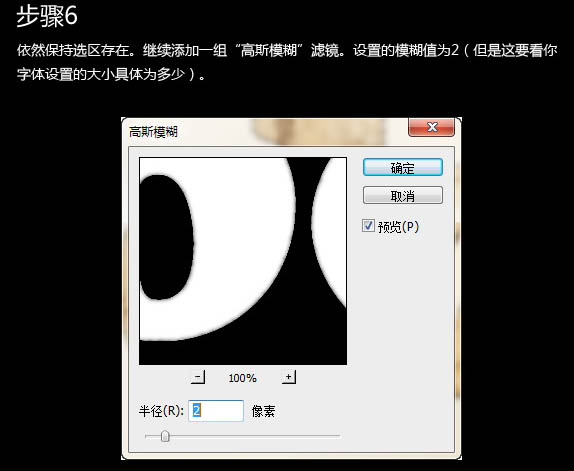Image resolution: width=574 pixels, height=471 pixels.
Task: Click the 高斯模糊 dialog title
Action: tap(153, 132)
